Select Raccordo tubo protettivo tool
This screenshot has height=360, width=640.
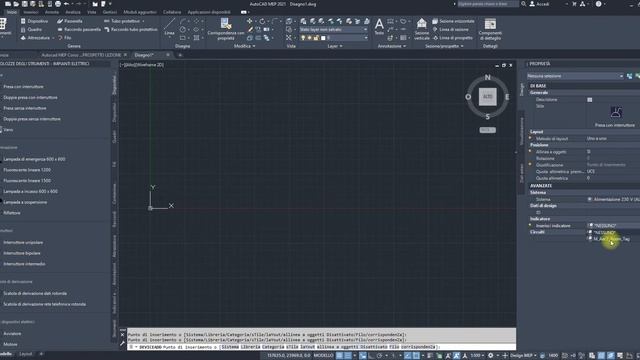click(x=131, y=29)
